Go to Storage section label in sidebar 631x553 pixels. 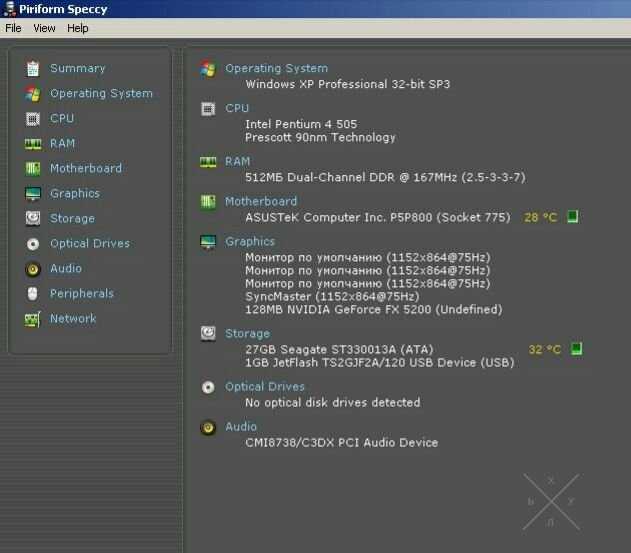[x=72, y=219]
